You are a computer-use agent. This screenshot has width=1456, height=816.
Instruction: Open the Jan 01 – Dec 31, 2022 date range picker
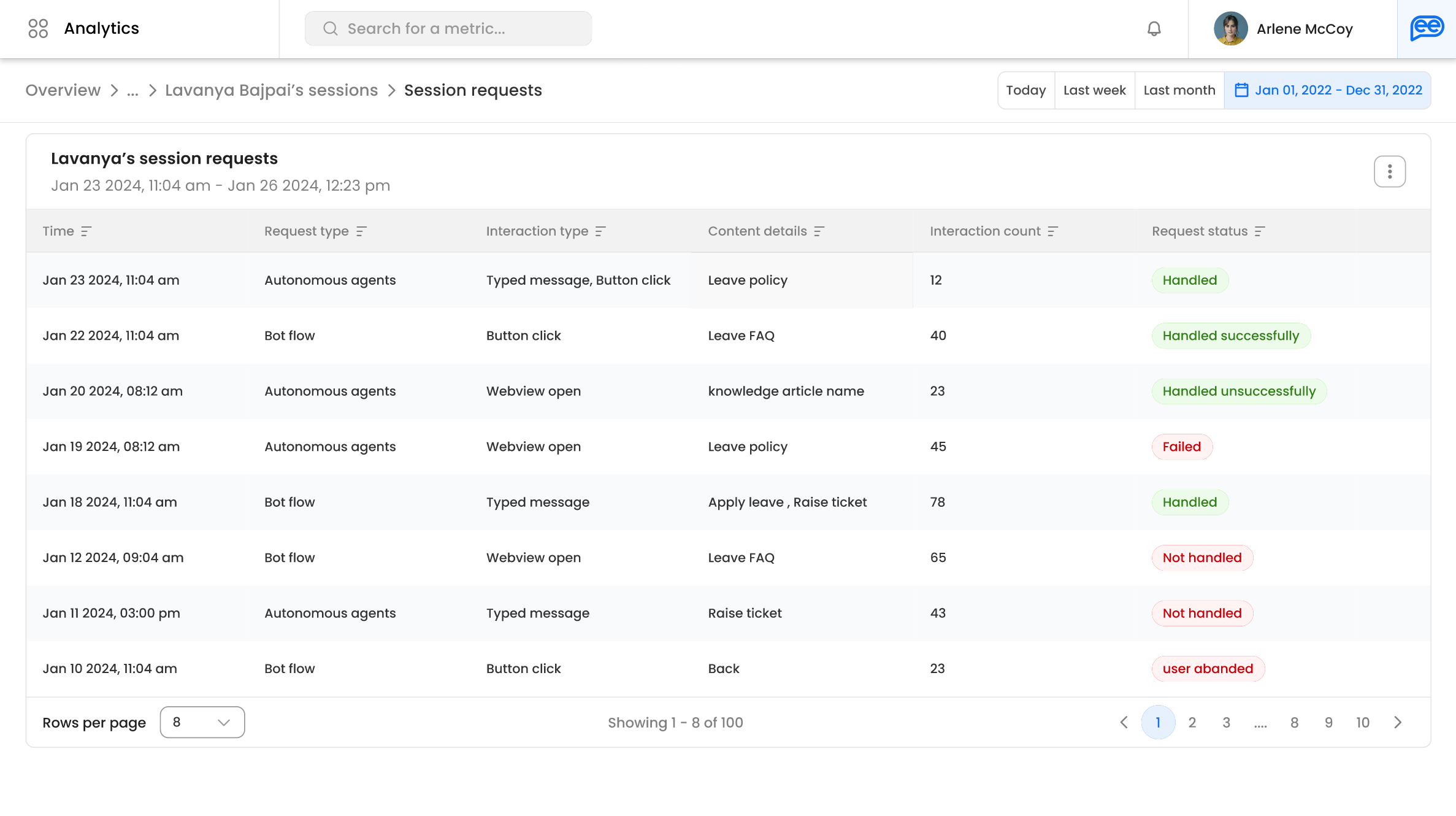[1328, 90]
